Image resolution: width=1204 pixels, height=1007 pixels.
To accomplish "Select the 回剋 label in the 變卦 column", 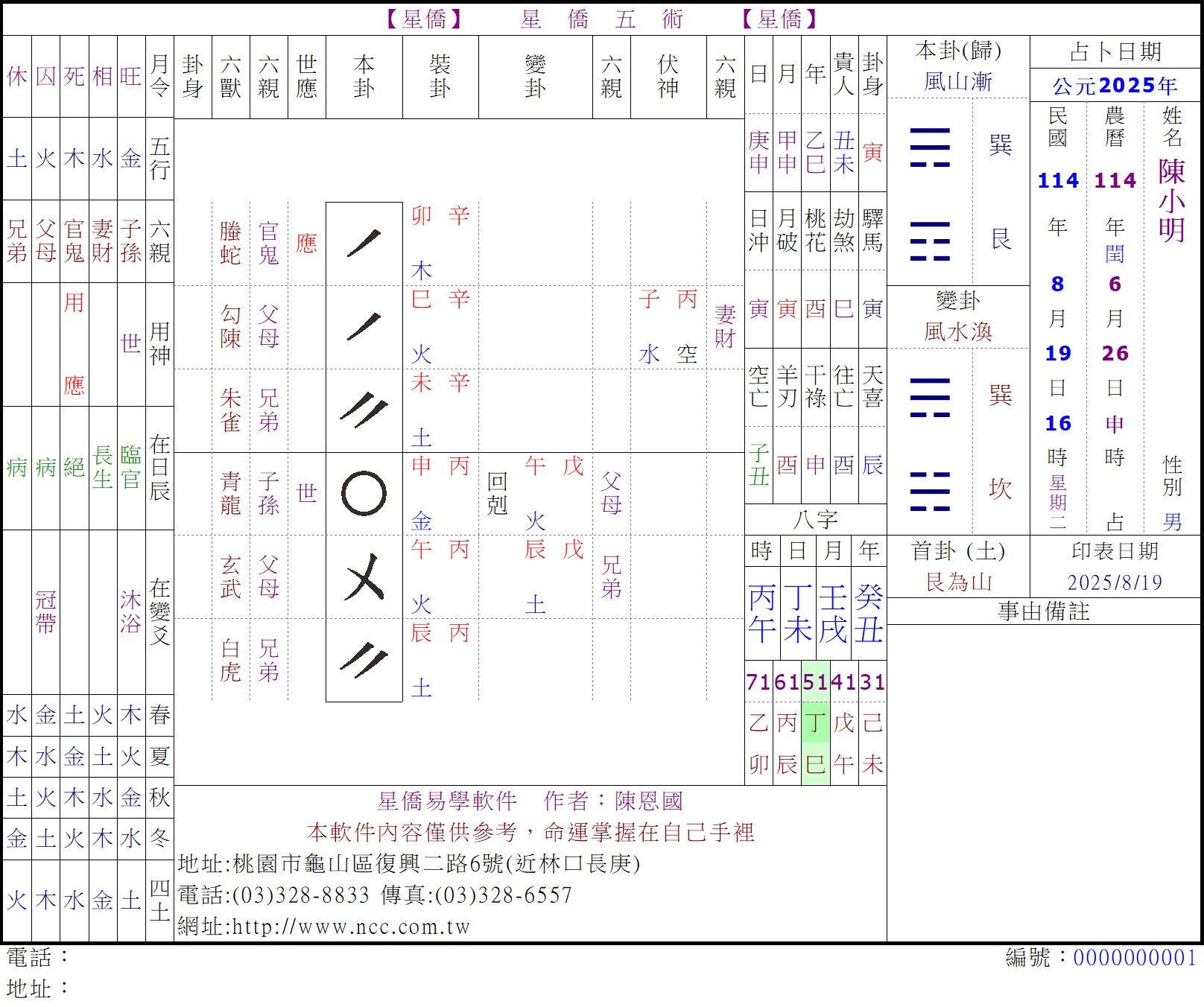I will [497, 493].
